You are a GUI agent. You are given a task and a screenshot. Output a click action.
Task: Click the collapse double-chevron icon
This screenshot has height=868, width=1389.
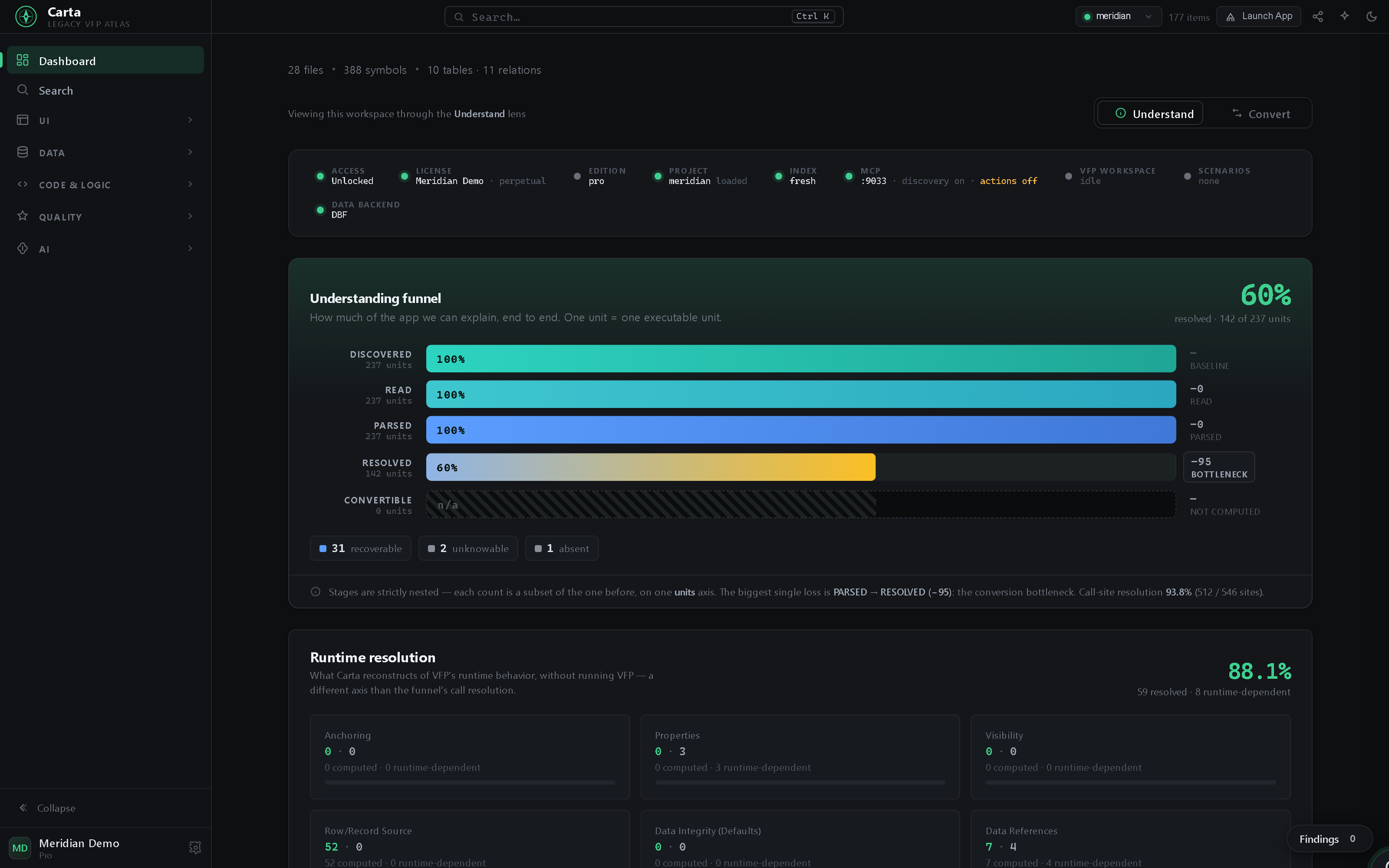tap(23, 808)
